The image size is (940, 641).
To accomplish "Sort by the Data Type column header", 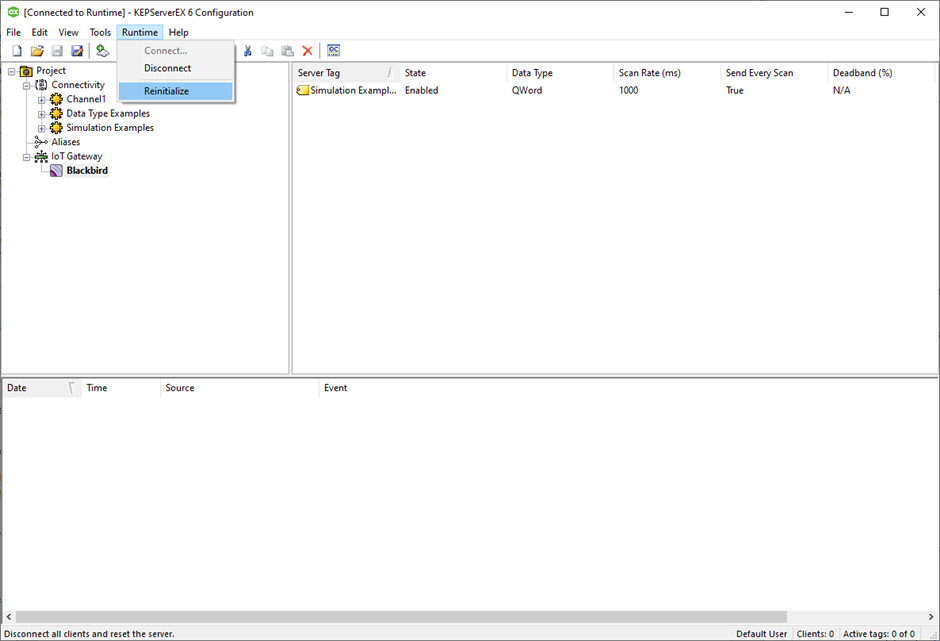I will point(560,73).
